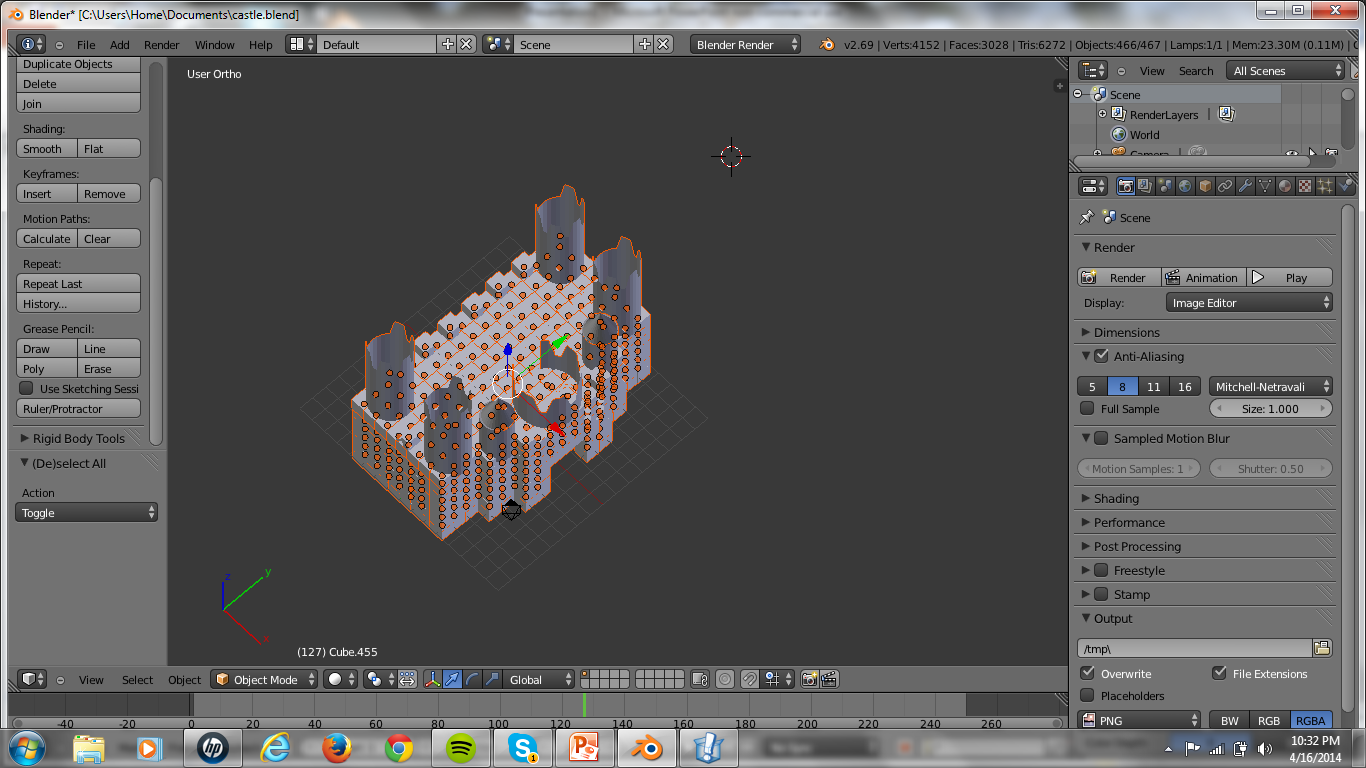Disable the Overwrite output checkbox
This screenshot has height=768, width=1366.
pyautogui.click(x=1089, y=673)
